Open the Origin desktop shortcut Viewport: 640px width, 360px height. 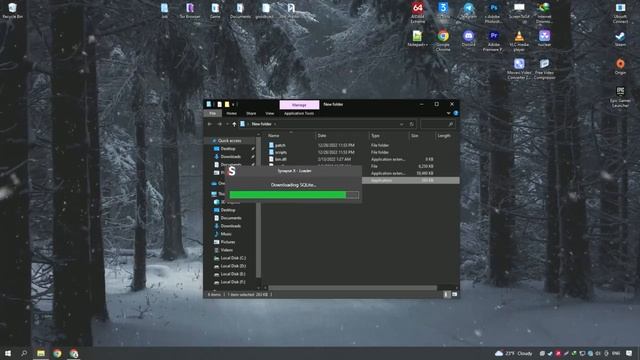pyautogui.click(x=620, y=66)
